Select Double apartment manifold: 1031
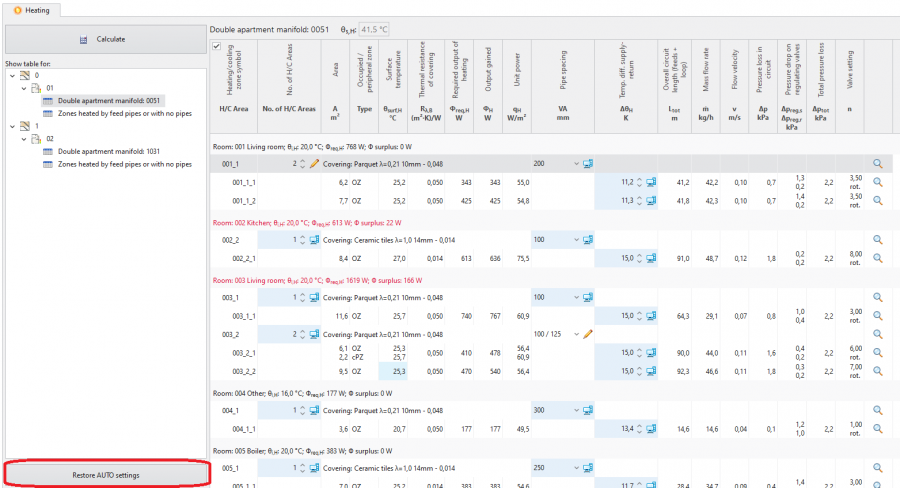This screenshot has width=900, height=488. pos(108,151)
